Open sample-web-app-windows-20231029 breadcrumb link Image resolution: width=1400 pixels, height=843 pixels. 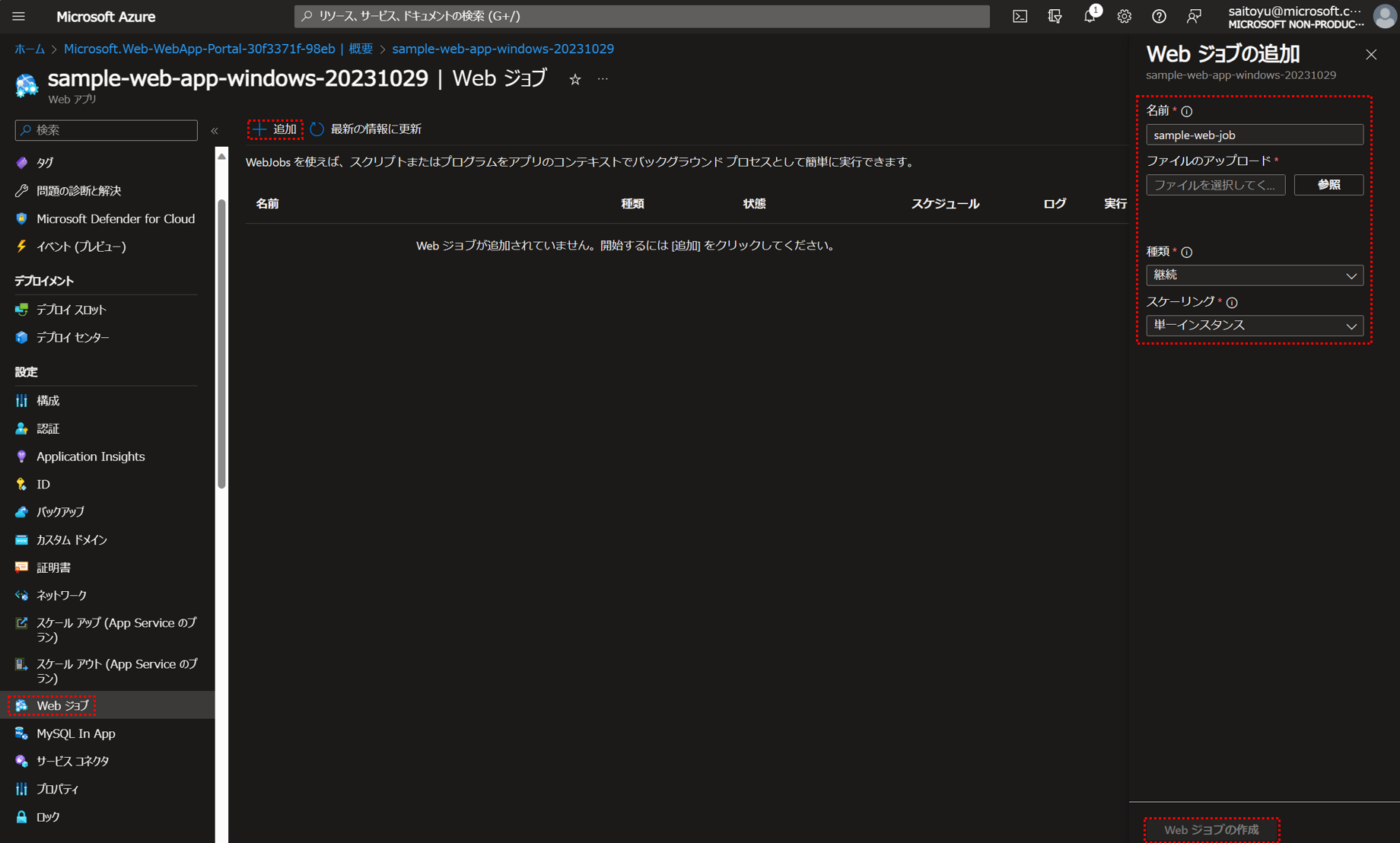[x=503, y=49]
